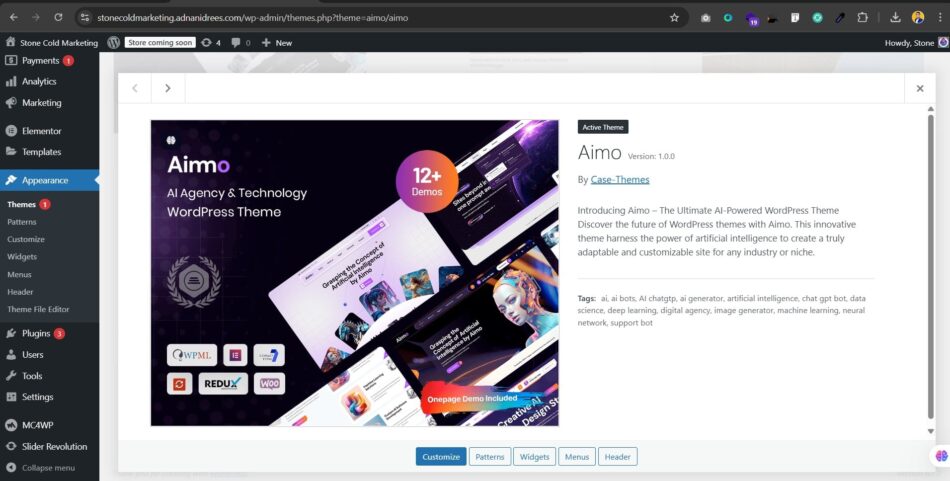The height and width of the screenshot is (481, 950).
Task: Click Store coming soon badge
Action: click(x=161, y=42)
